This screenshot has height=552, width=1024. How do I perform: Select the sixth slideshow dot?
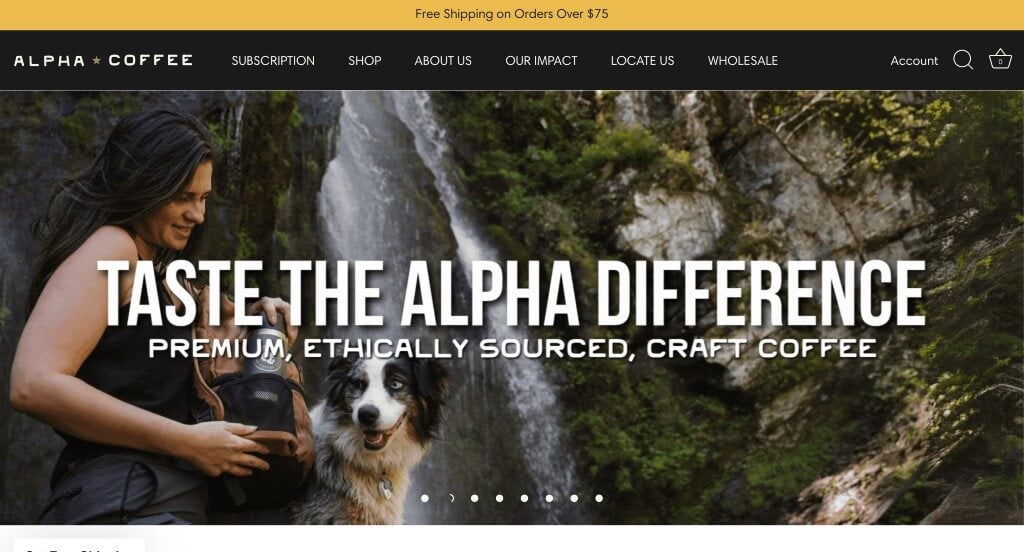pos(549,498)
